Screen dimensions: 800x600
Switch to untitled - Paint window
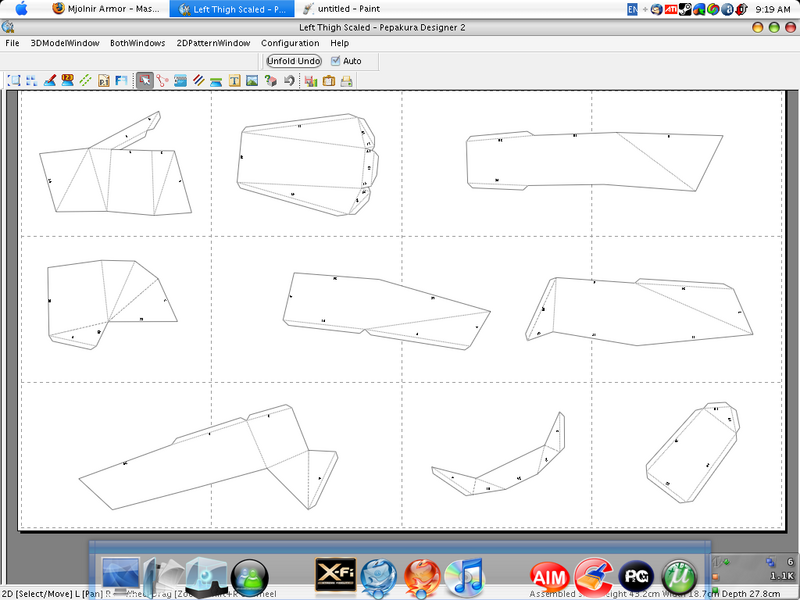341,9
